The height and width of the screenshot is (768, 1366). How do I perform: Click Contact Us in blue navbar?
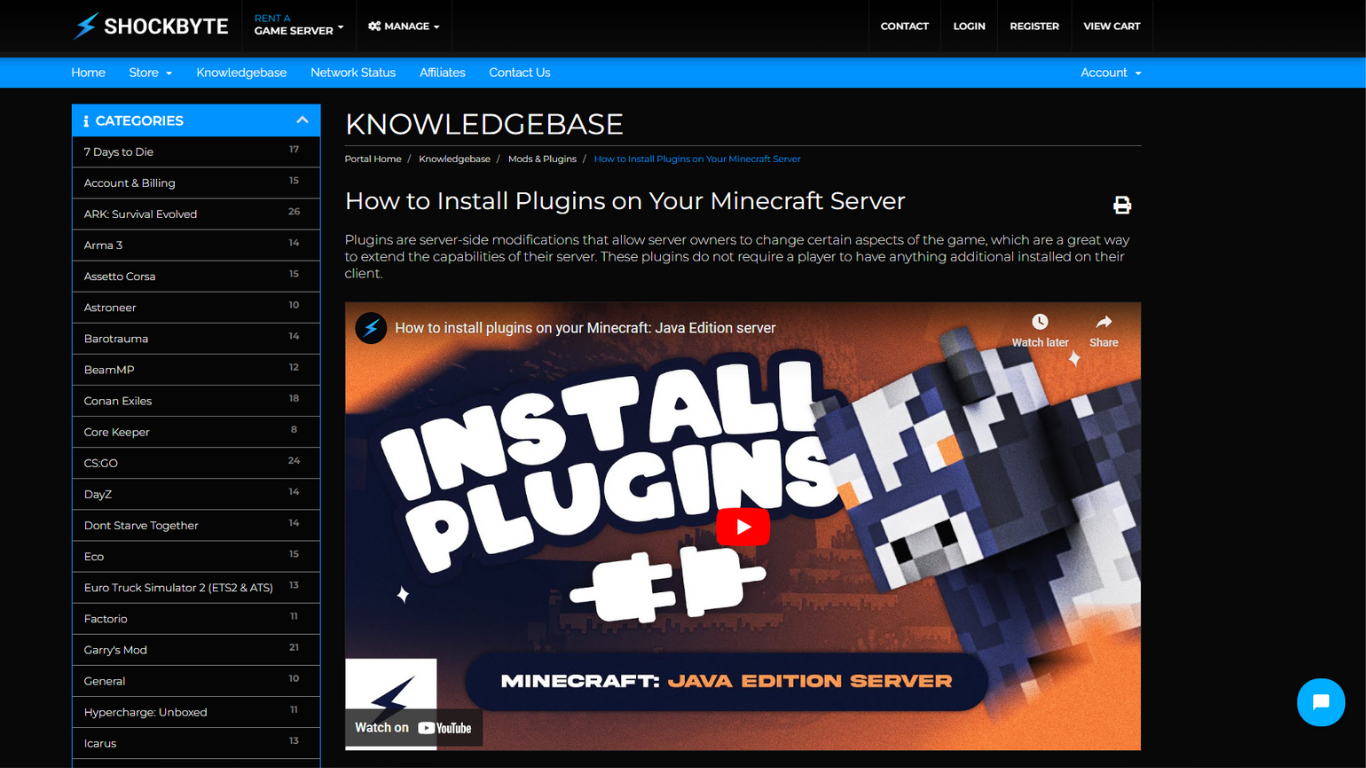[520, 73]
